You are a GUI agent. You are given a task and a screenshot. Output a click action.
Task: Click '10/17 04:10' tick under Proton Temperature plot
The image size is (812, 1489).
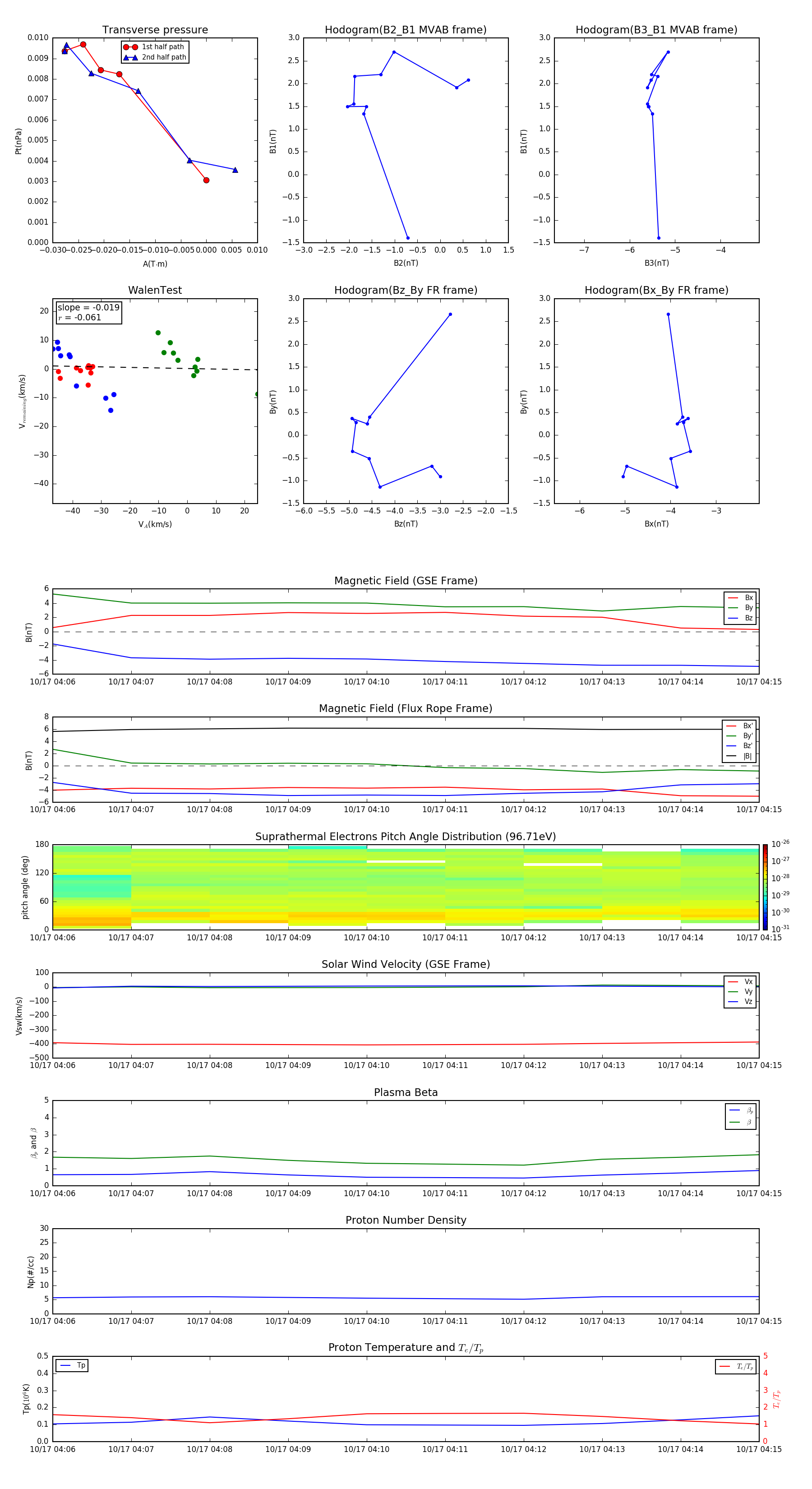[366, 1449]
